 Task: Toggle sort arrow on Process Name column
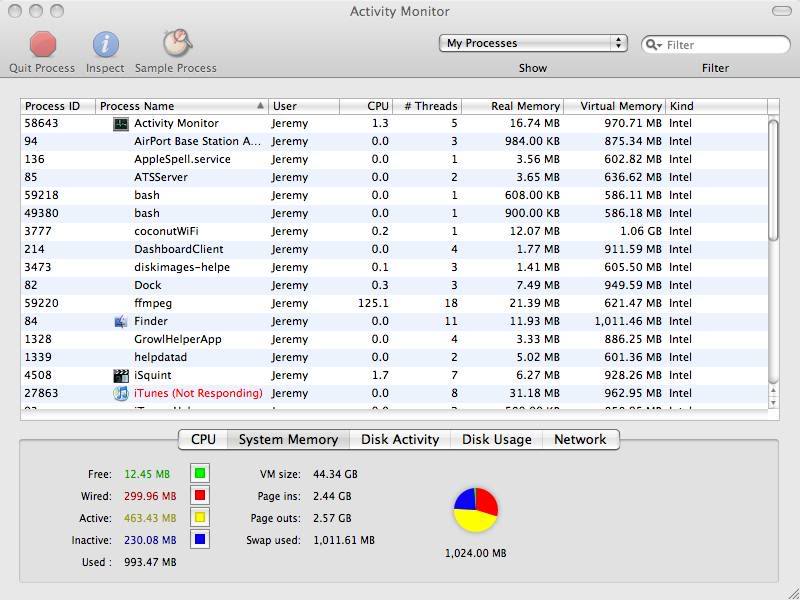[260, 106]
